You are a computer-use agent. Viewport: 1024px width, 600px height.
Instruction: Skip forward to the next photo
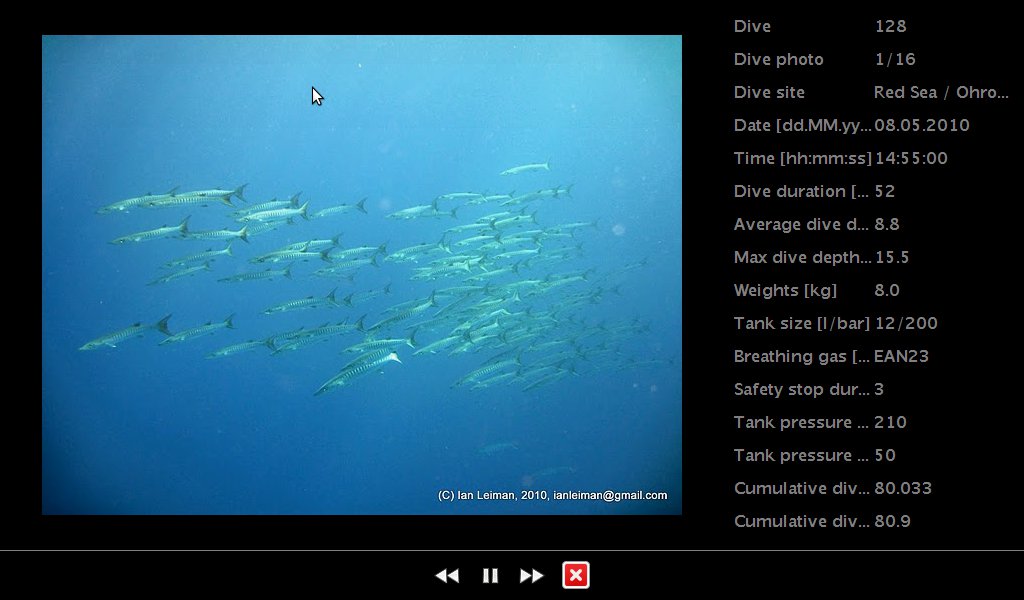(532, 575)
